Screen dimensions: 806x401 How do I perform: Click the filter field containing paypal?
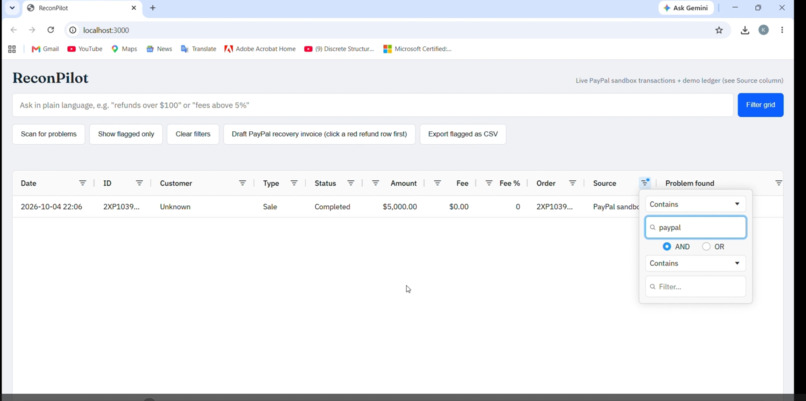[x=695, y=227]
